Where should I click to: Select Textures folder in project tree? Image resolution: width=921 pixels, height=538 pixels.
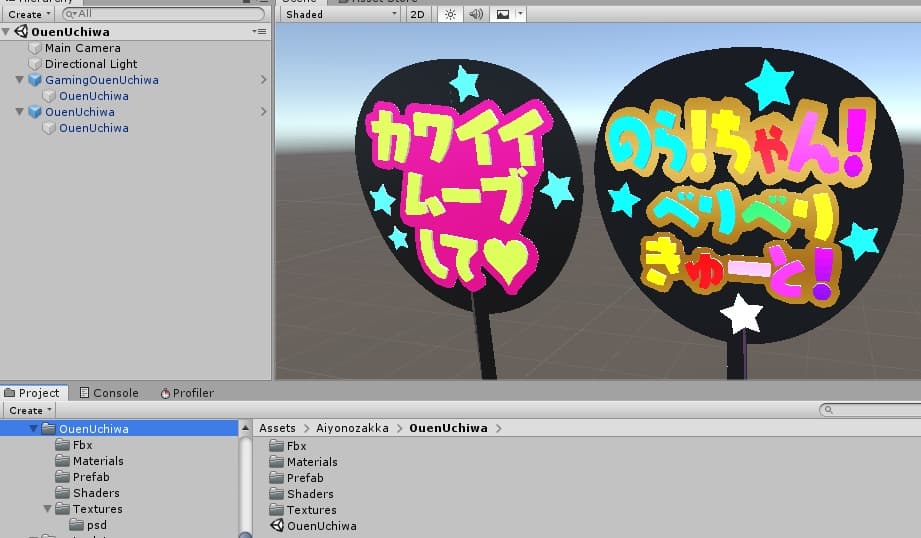pos(90,509)
